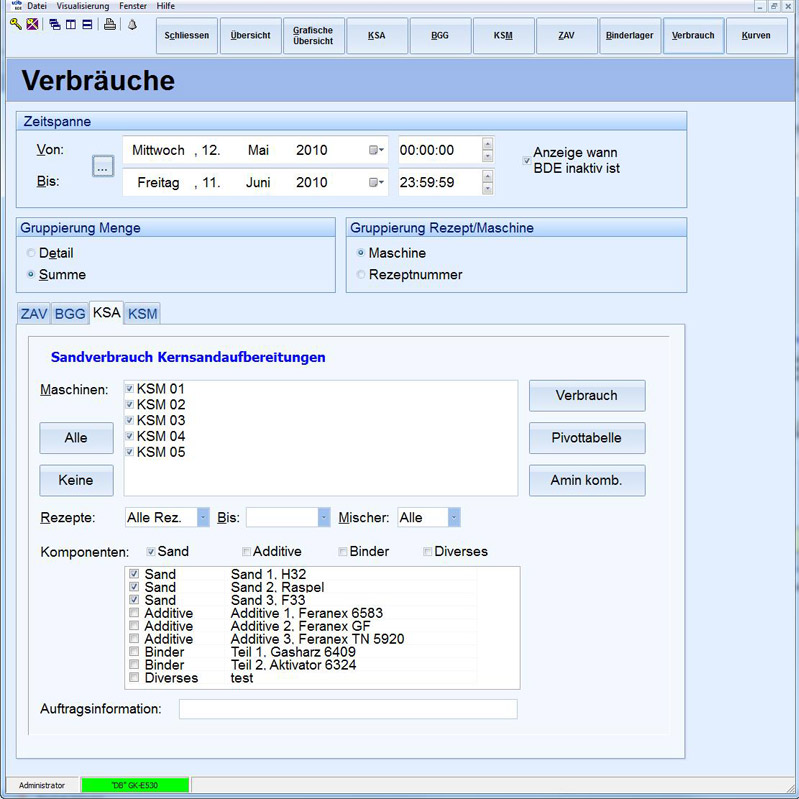The height and width of the screenshot is (799, 799).
Task: Click the top bar Verbrauch navigation button
Action: (693, 36)
